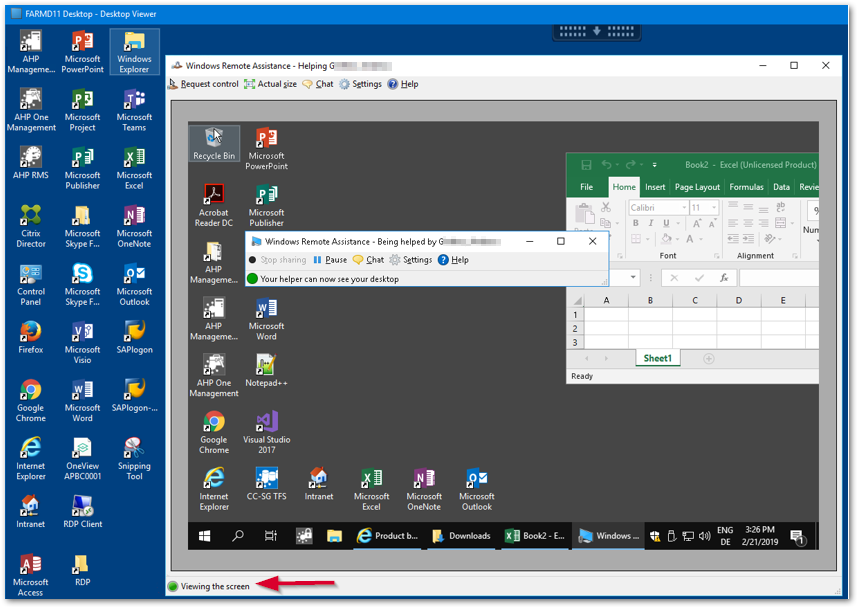This screenshot has height=608, width=858.
Task: Open CC-SG TFS icon on remote desktop
Action: (266, 484)
